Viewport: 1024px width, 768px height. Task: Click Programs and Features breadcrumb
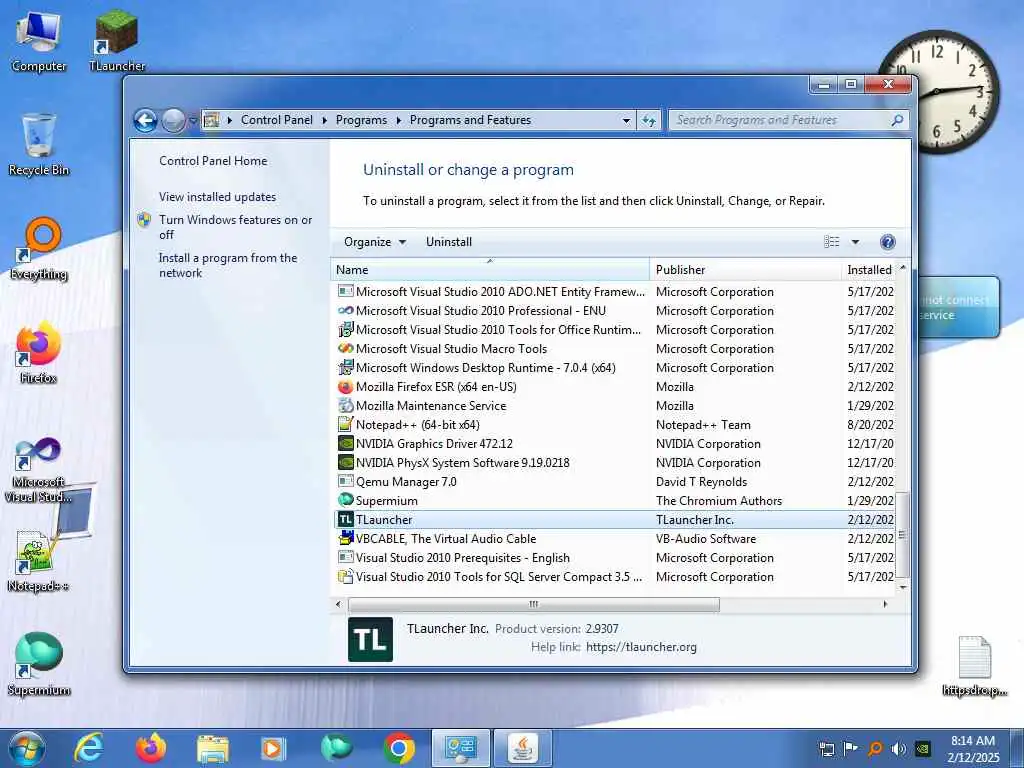(x=470, y=120)
